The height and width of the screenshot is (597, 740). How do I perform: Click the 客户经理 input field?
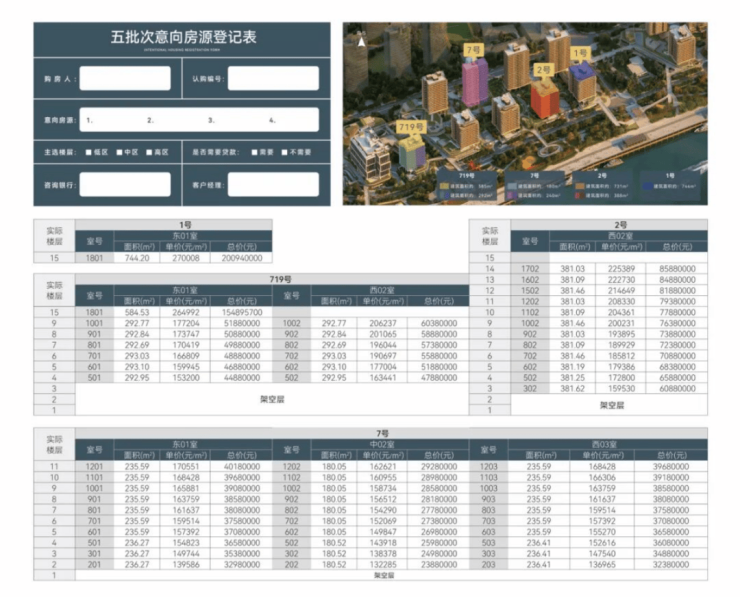pos(272,184)
